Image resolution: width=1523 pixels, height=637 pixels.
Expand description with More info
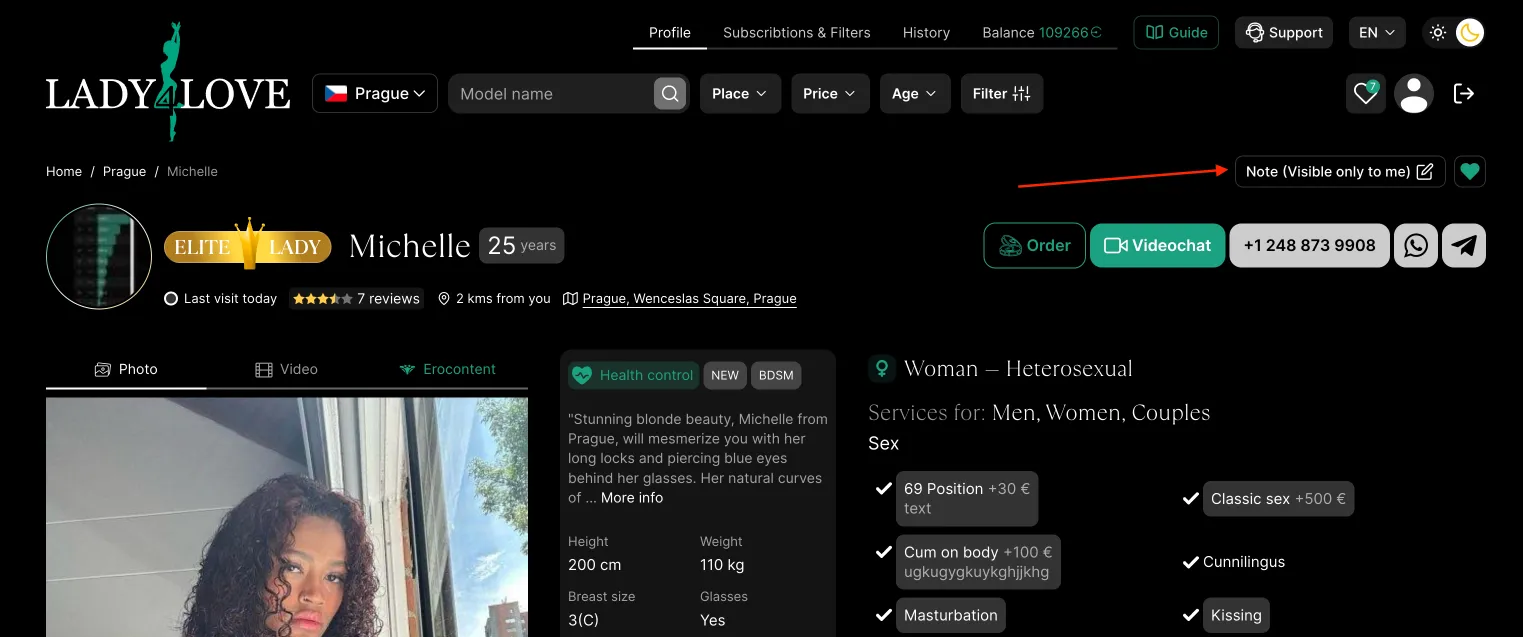click(x=632, y=498)
